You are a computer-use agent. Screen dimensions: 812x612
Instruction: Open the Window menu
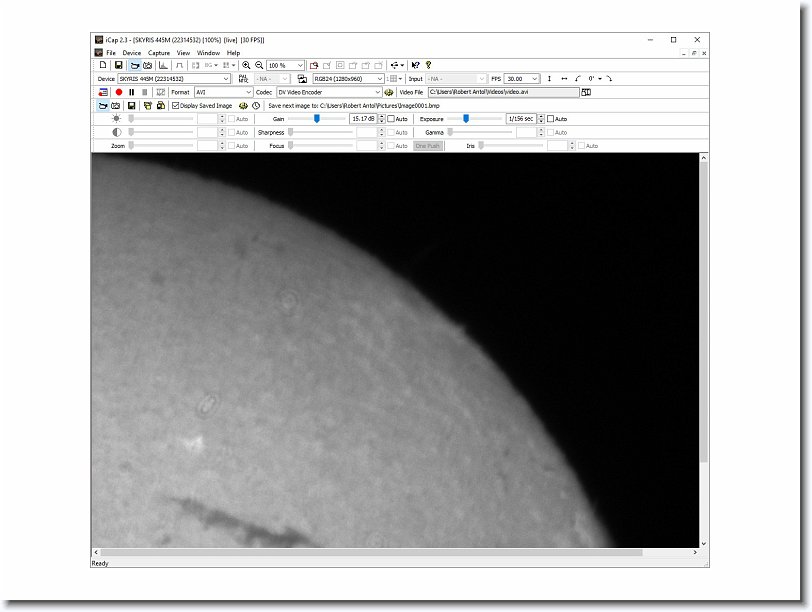click(x=208, y=53)
